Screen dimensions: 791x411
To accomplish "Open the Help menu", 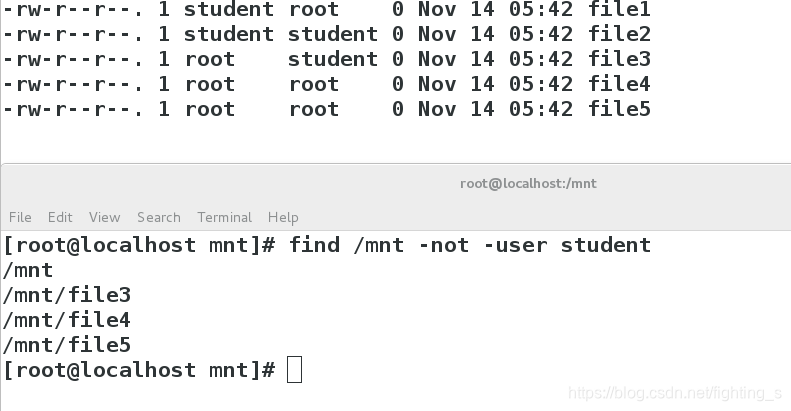I will pos(283,217).
